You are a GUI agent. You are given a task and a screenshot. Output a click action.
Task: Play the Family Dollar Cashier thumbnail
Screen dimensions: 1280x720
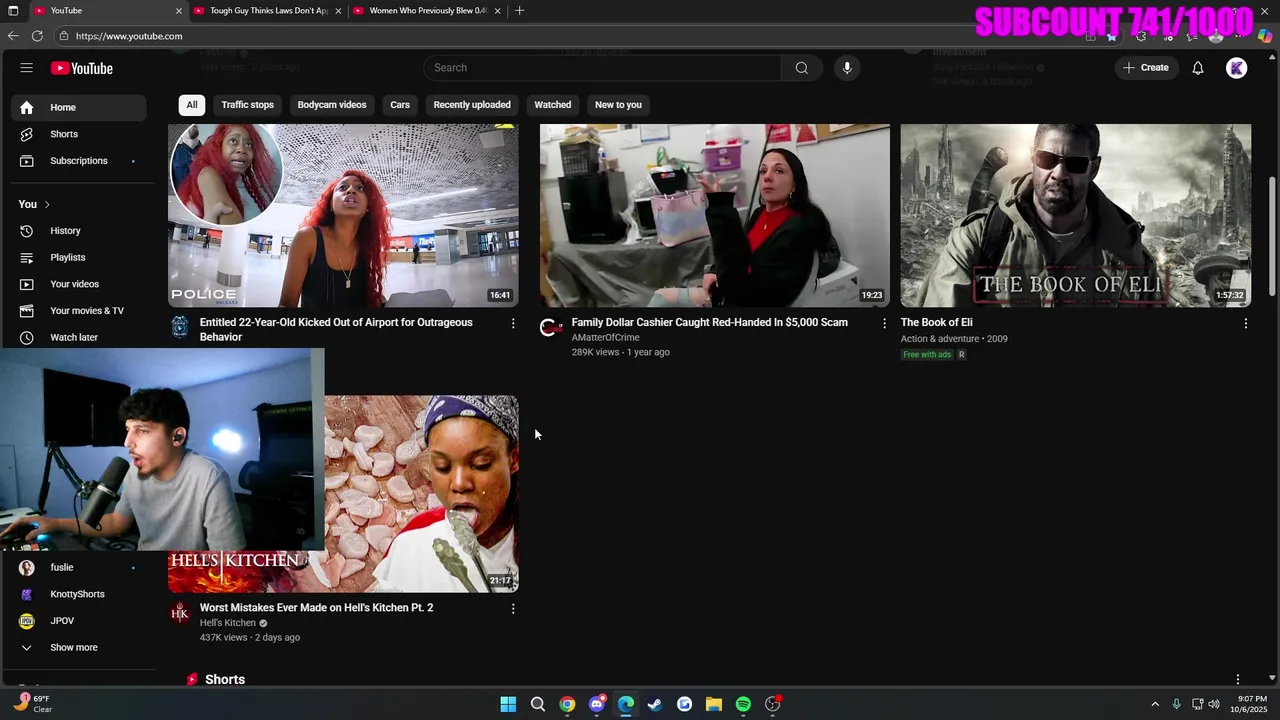[x=715, y=215]
